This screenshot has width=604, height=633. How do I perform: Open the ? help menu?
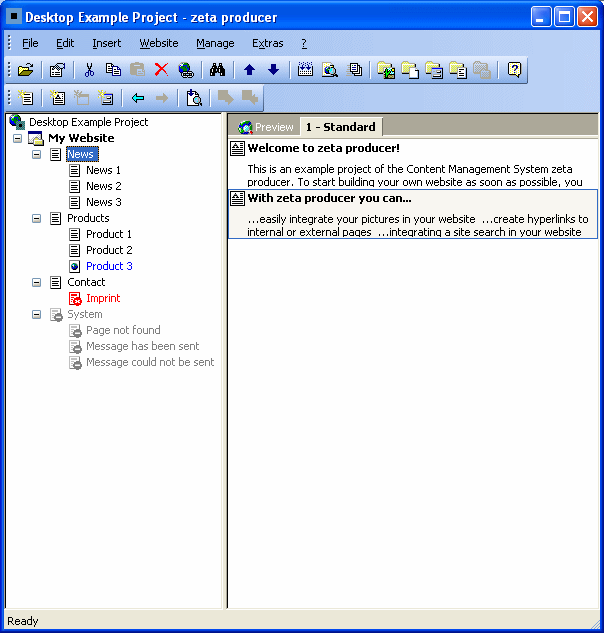tap(304, 43)
